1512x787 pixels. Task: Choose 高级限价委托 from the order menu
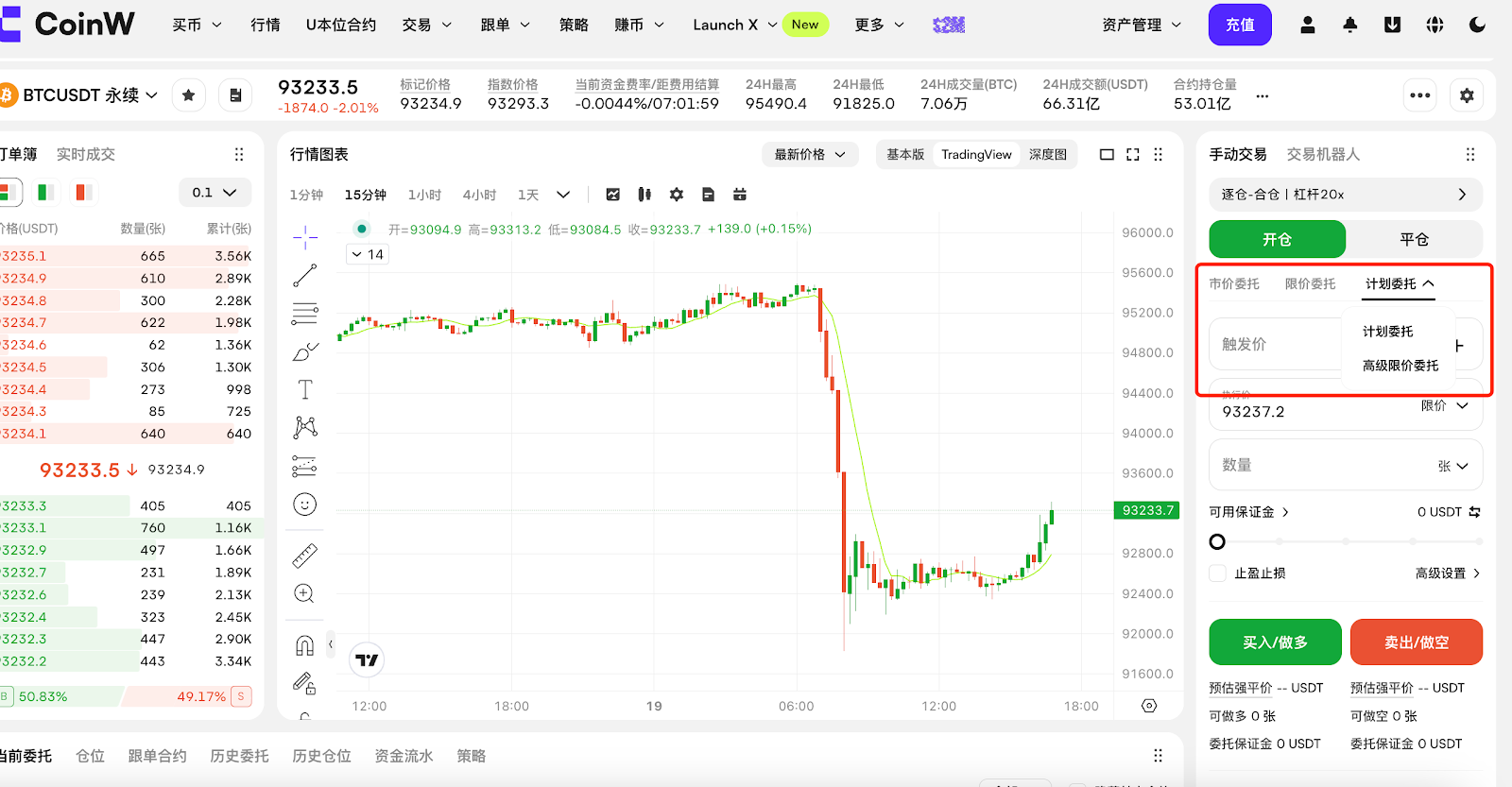point(1400,366)
